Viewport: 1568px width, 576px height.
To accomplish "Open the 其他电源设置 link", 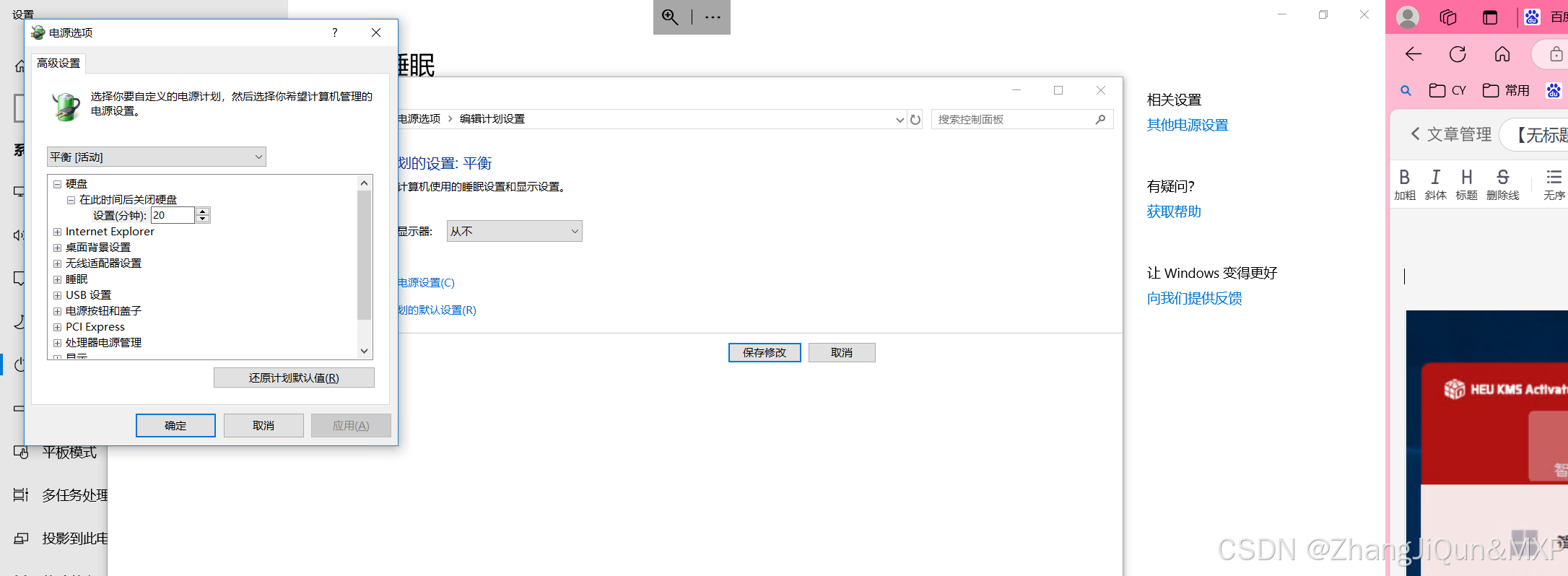I will 1188,125.
